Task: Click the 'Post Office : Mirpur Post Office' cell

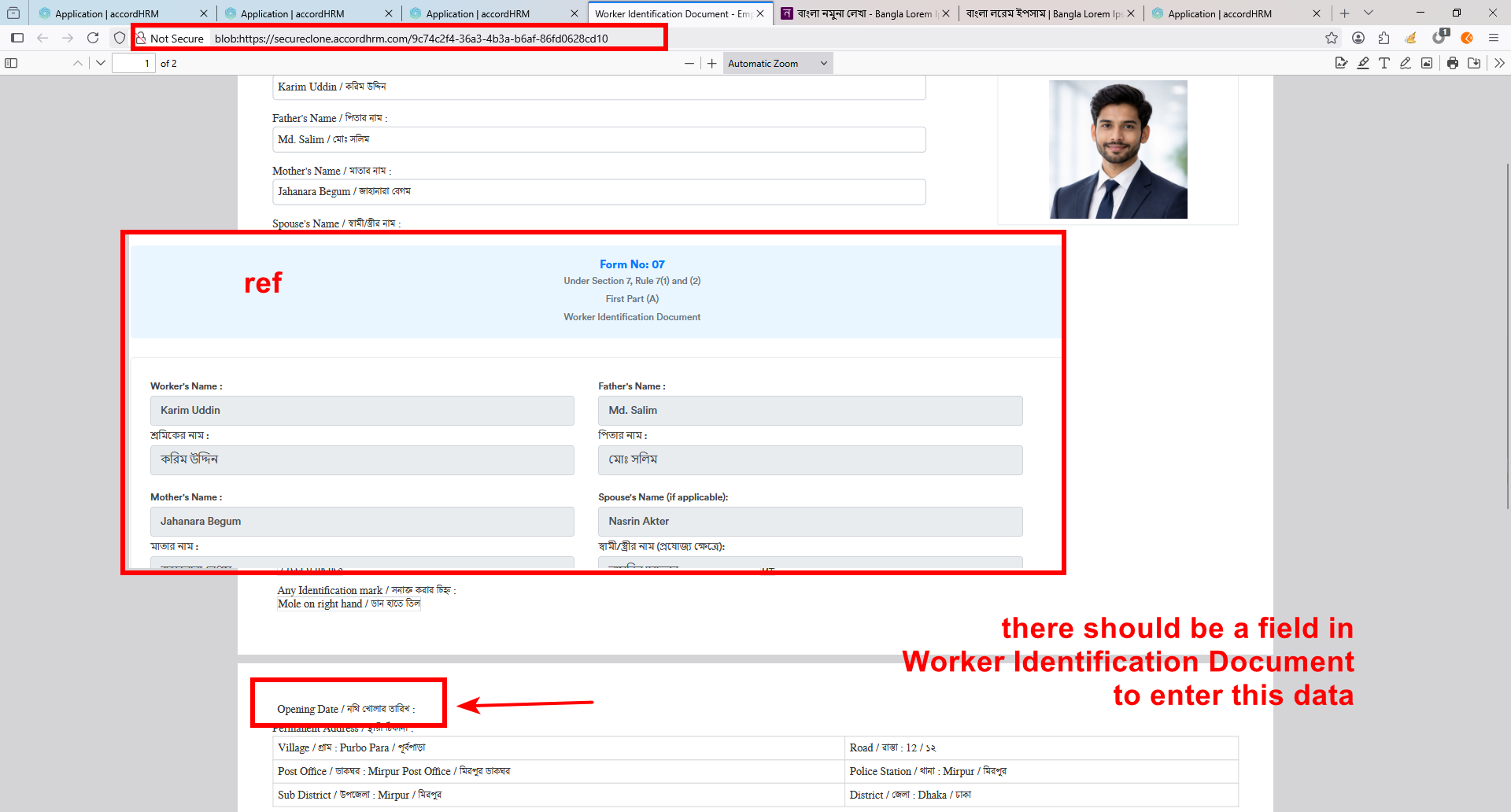Action: click(558, 771)
